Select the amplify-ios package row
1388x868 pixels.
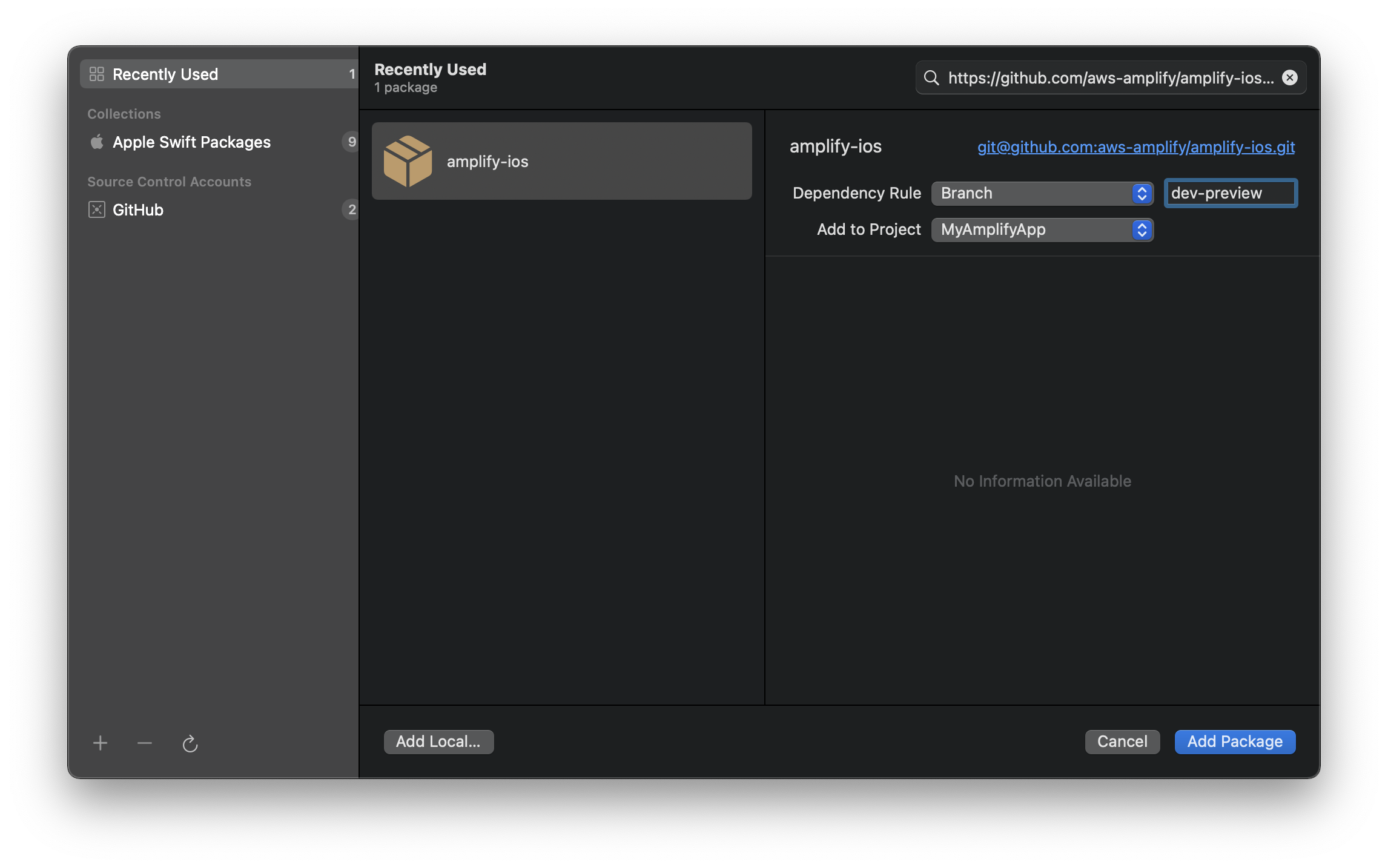click(x=562, y=161)
